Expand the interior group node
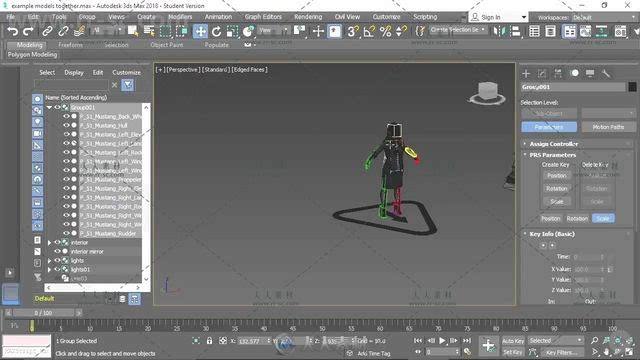Viewport: 640px width, 360px height. (x=49, y=242)
